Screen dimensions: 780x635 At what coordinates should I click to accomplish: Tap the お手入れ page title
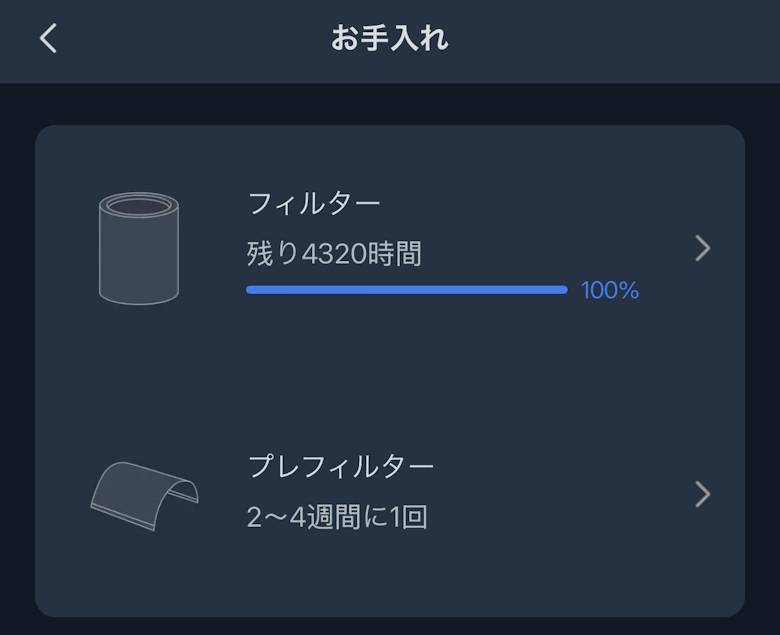click(390, 39)
